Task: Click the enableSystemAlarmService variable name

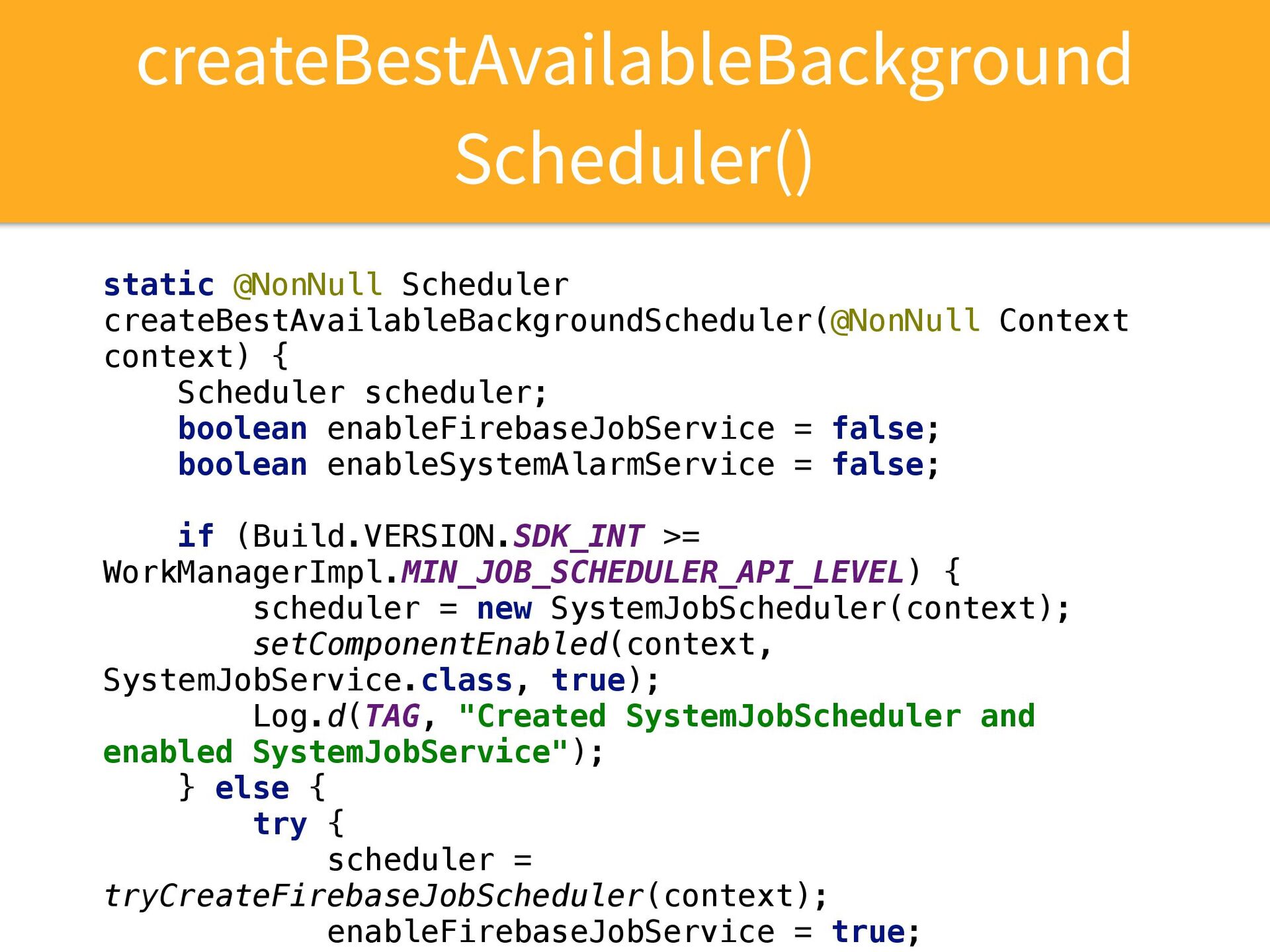Action: pyautogui.click(x=550, y=465)
